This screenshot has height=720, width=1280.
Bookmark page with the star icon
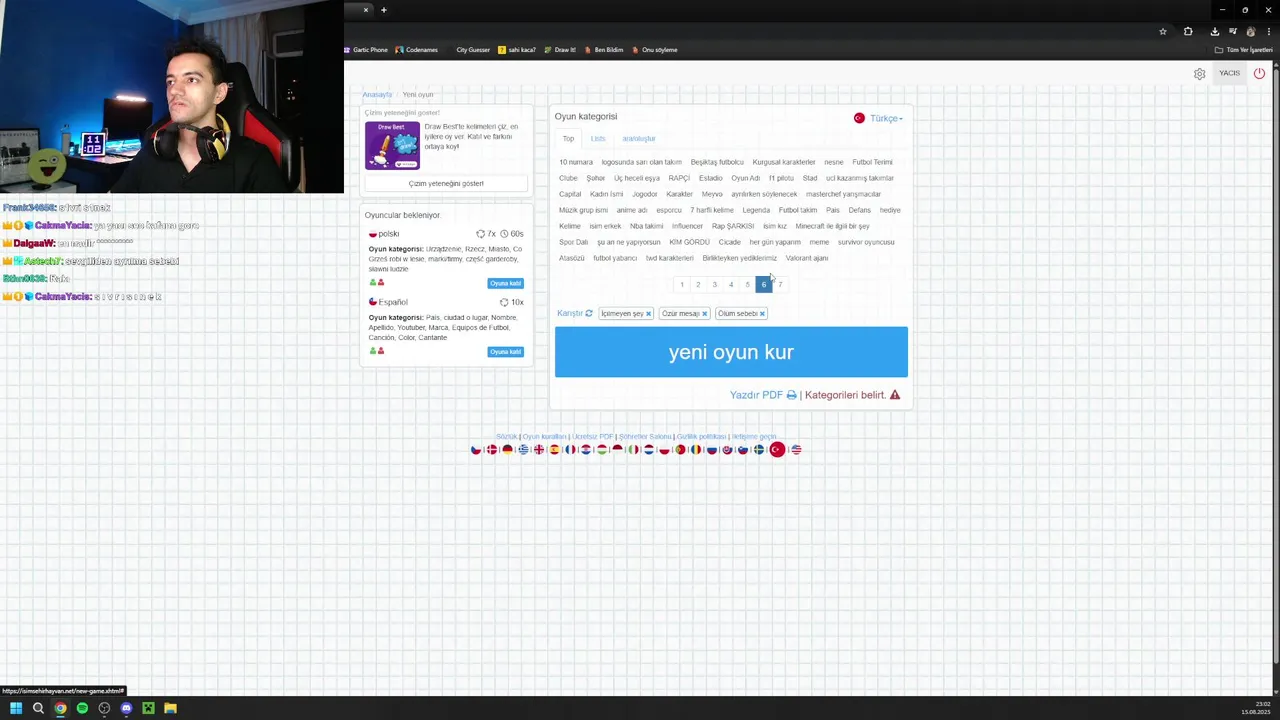(1162, 32)
